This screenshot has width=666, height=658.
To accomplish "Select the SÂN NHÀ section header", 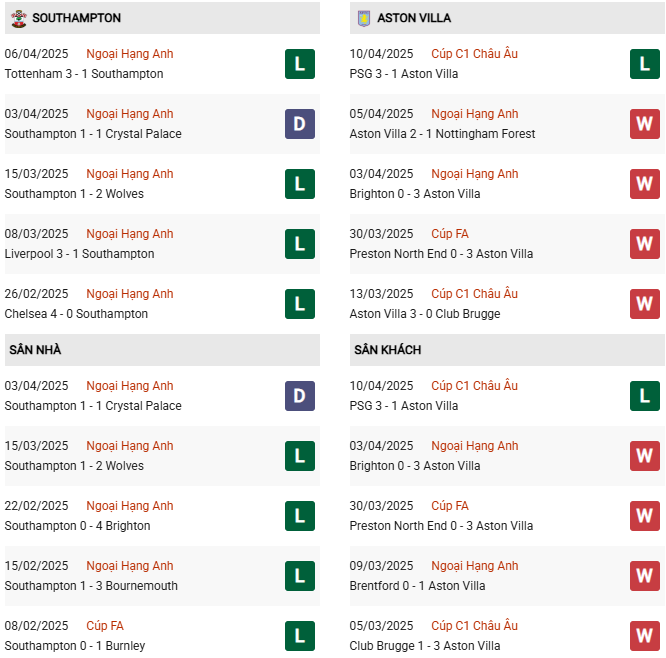I will pos(35,350).
